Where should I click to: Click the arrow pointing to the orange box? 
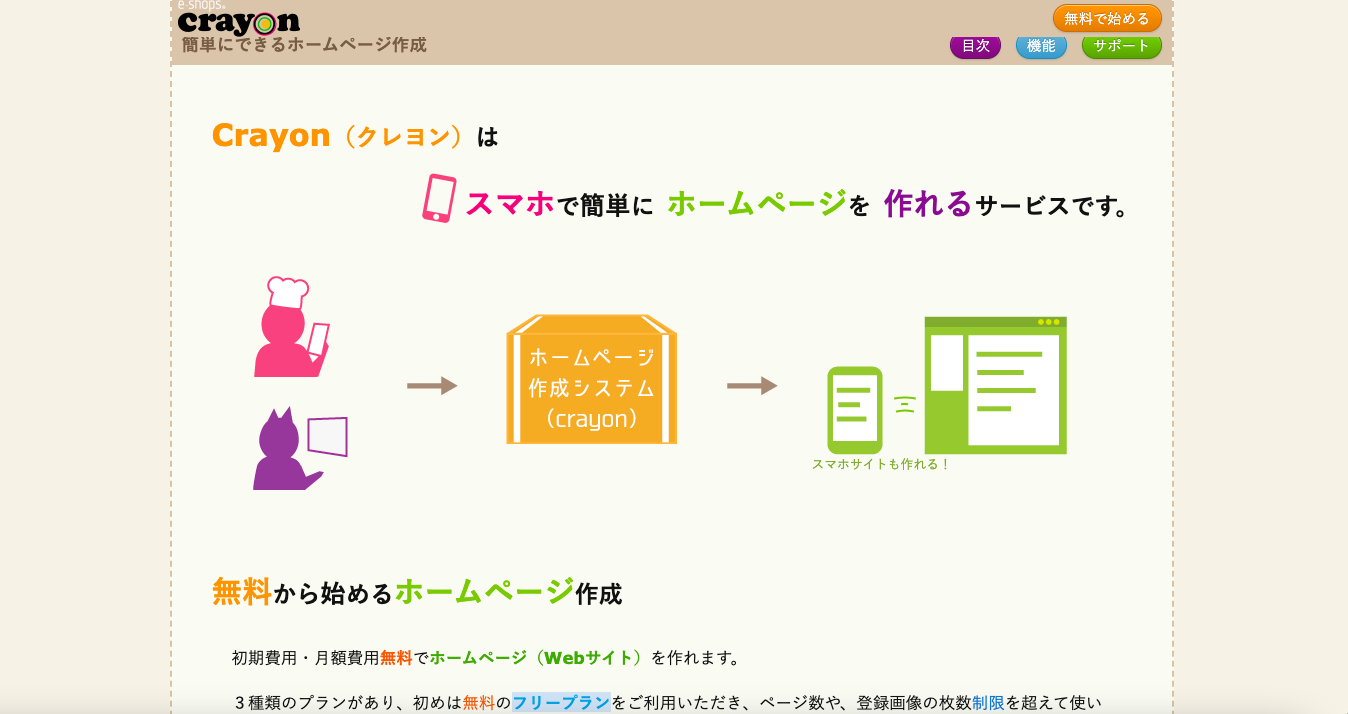(432, 386)
